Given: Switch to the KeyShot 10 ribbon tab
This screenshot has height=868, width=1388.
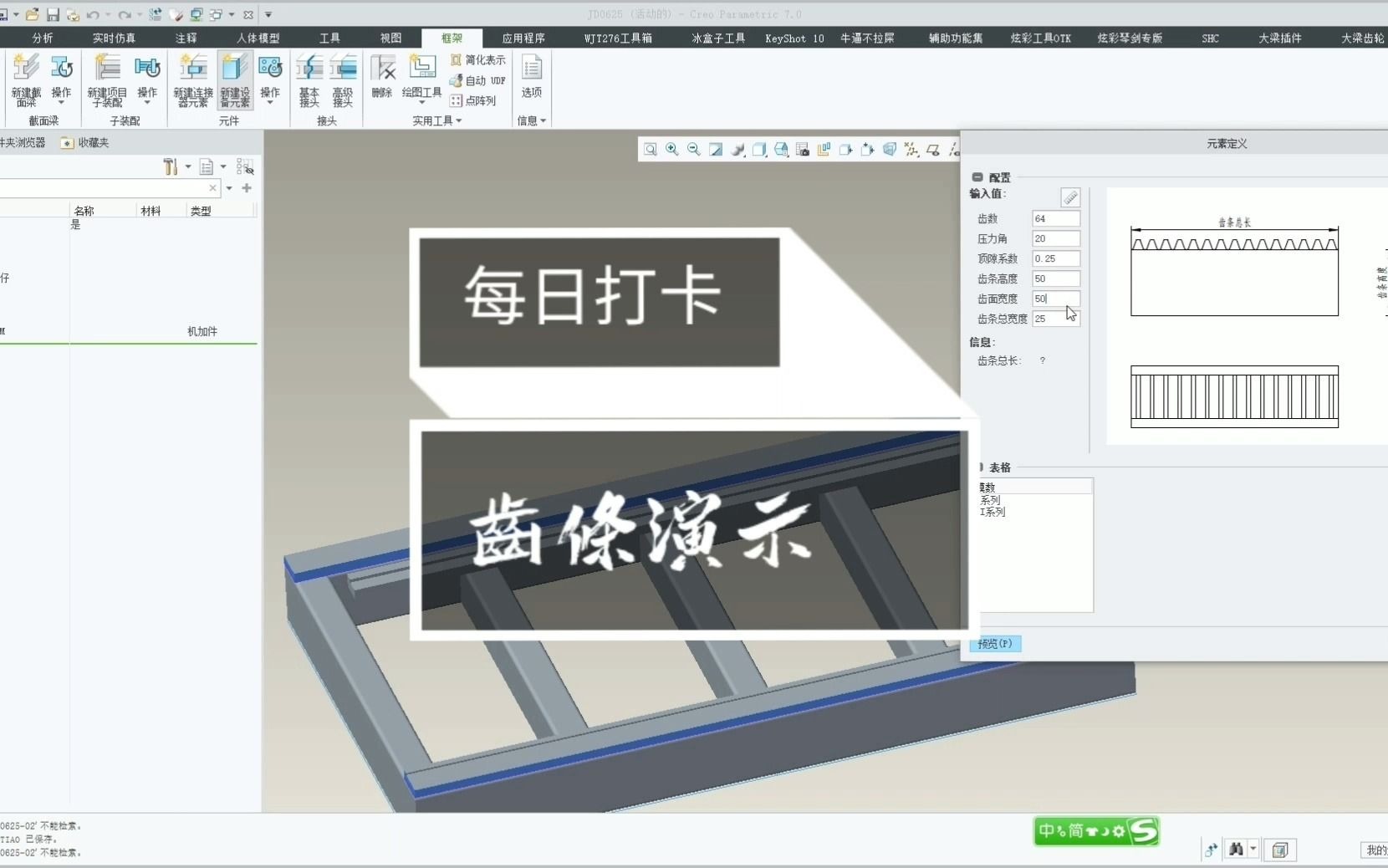Looking at the screenshot, I should tap(793, 38).
